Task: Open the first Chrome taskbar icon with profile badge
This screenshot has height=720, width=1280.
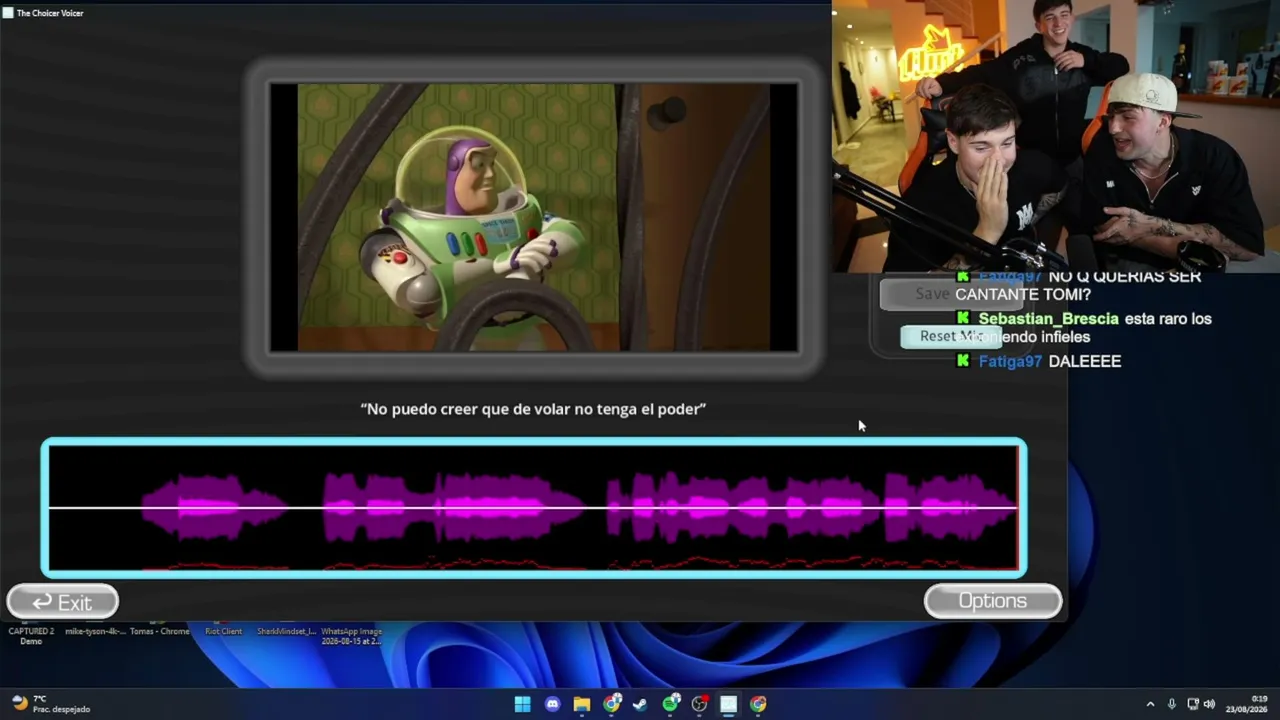Action: [611, 704]
